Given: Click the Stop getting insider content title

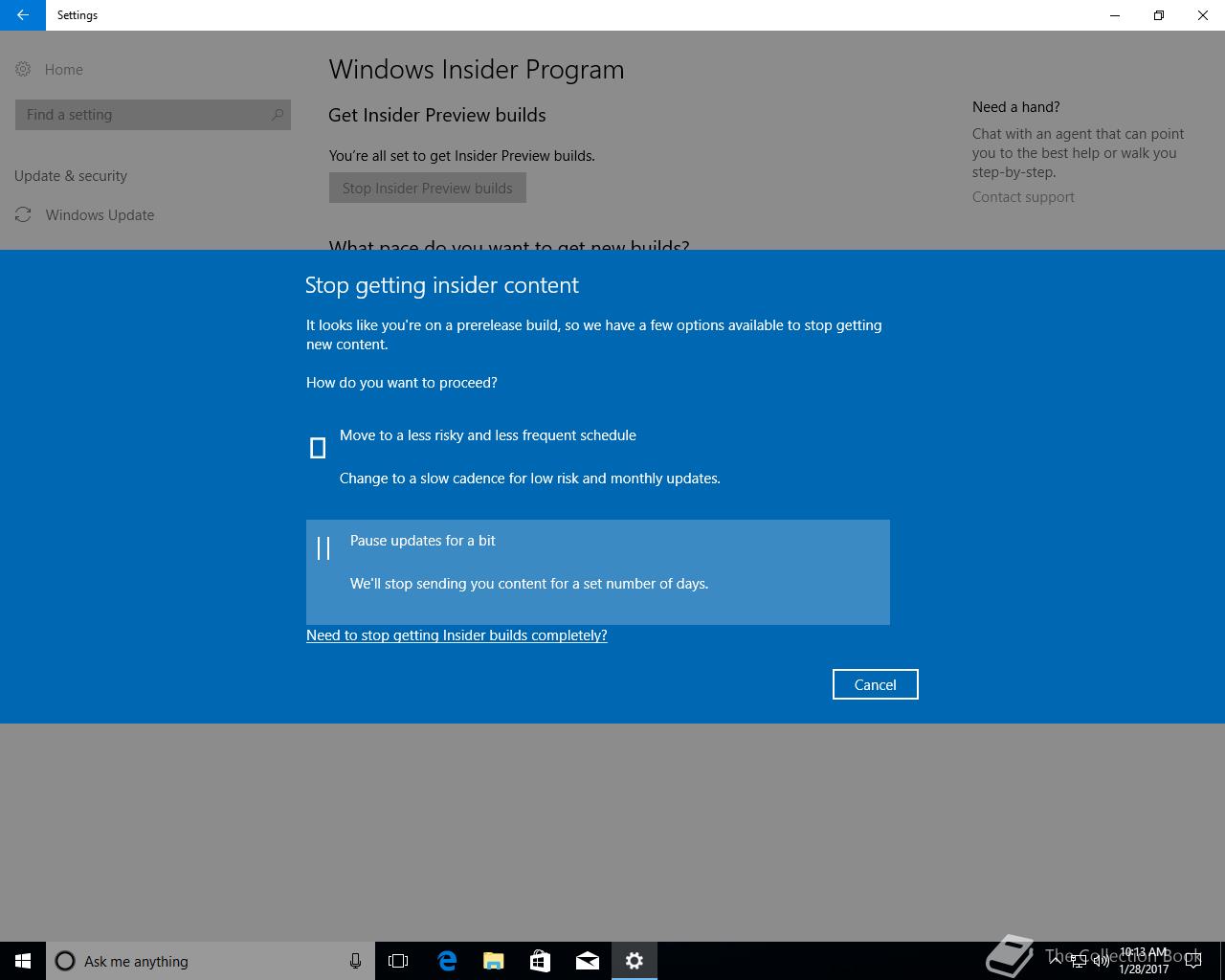Looking at the screenshot, I should [442, 285].
